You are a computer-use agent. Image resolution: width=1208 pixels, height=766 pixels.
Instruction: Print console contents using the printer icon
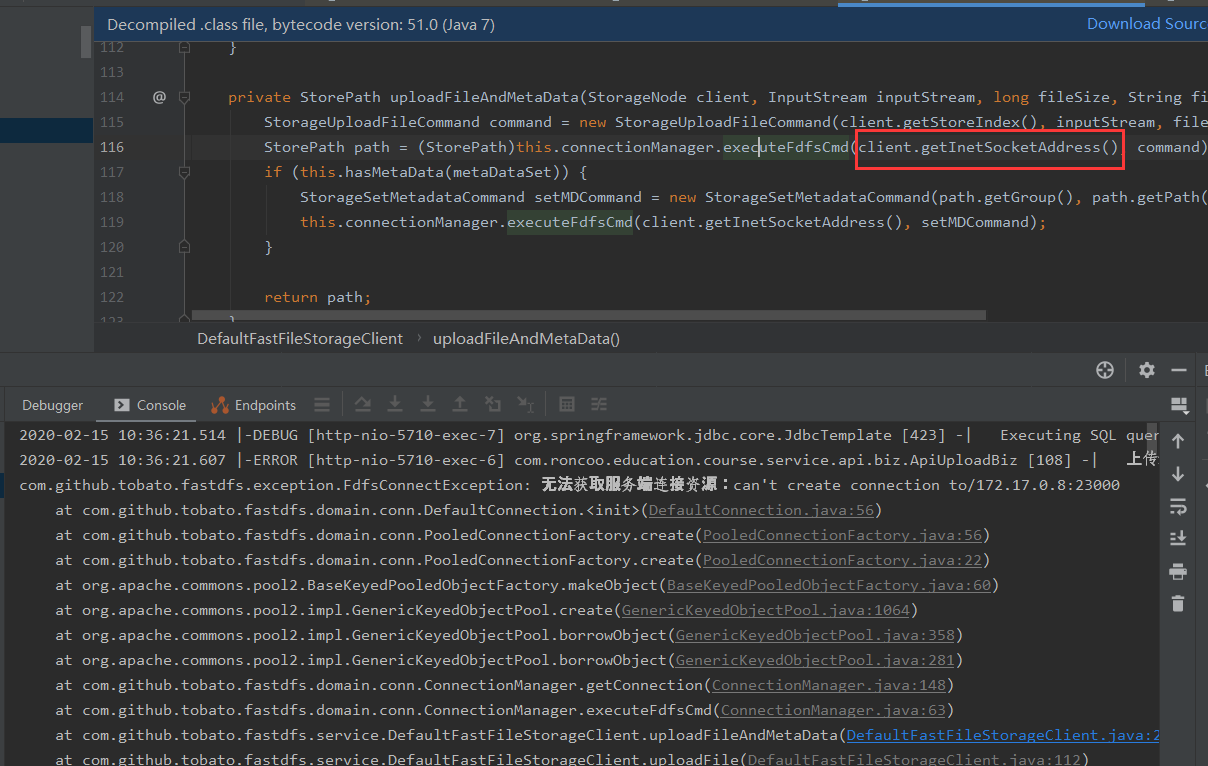1178,571
